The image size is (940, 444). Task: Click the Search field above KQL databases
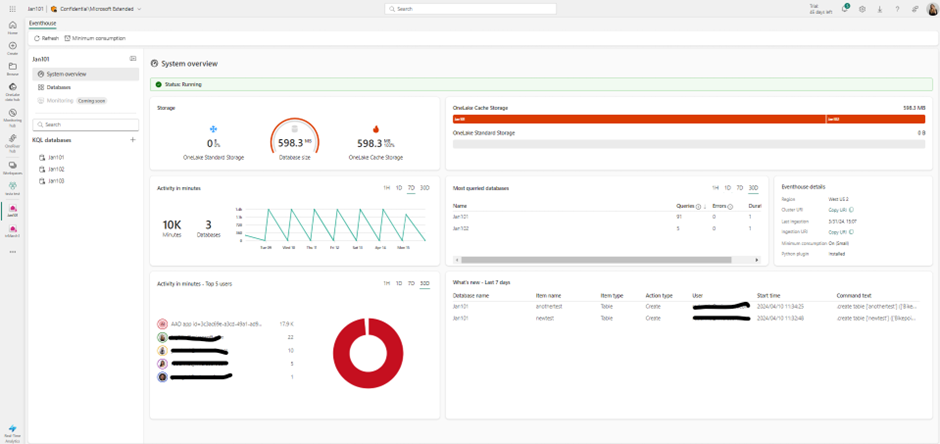(86, 124)
